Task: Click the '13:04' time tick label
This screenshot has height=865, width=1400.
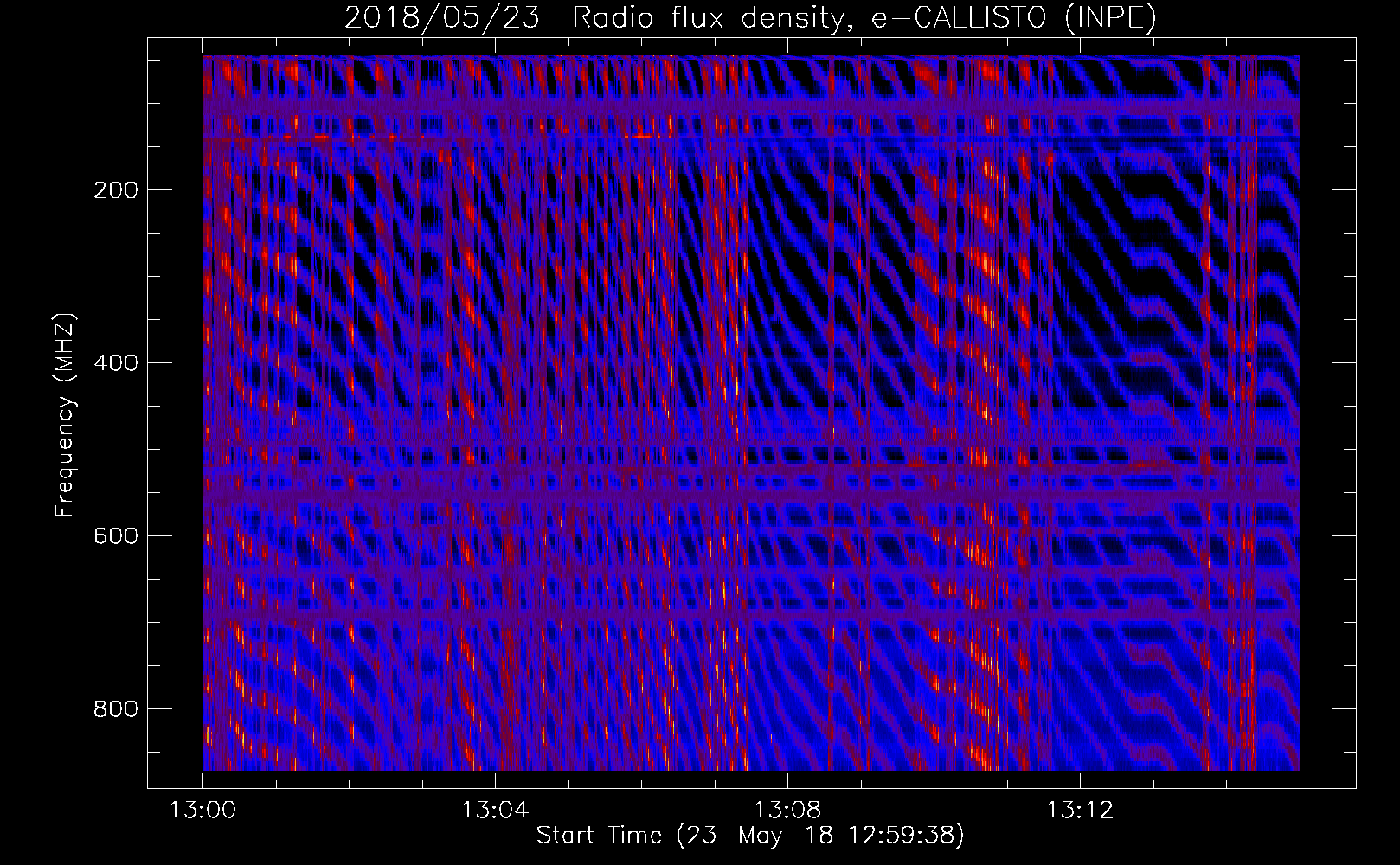Action: click(x=495, y=811)
